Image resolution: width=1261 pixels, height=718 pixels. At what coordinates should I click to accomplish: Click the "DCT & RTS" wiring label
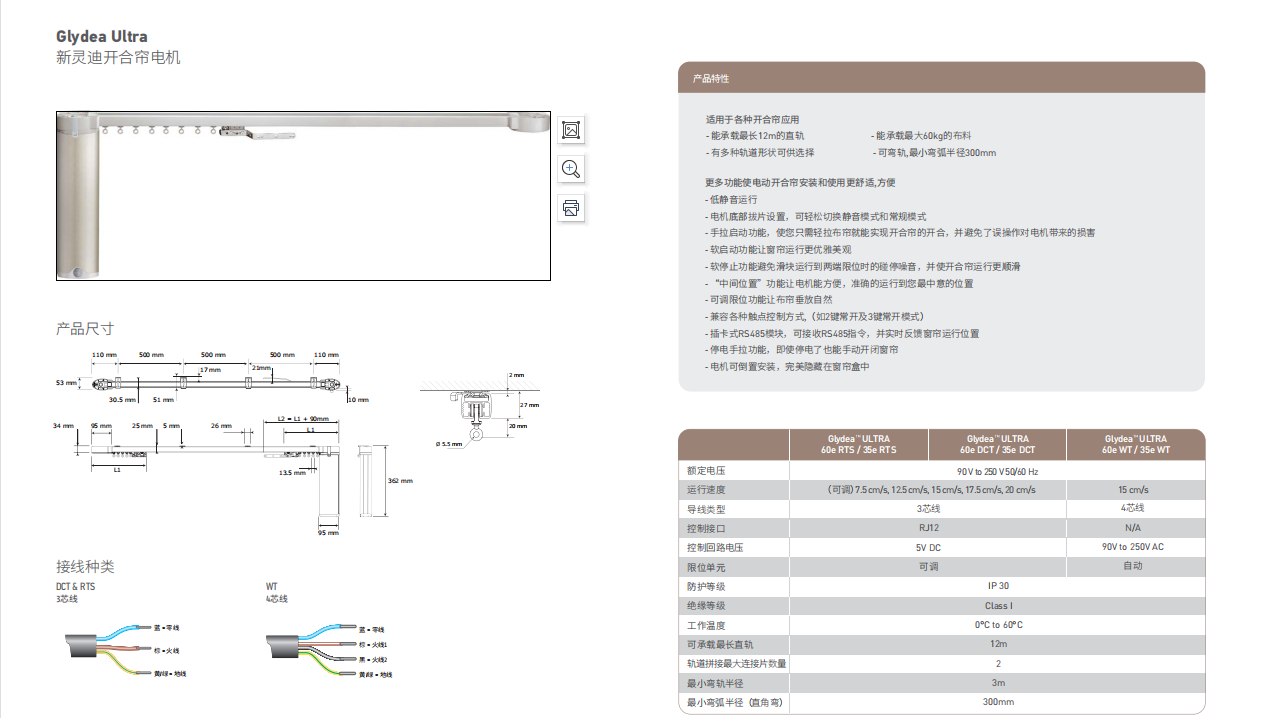[76, 587]
